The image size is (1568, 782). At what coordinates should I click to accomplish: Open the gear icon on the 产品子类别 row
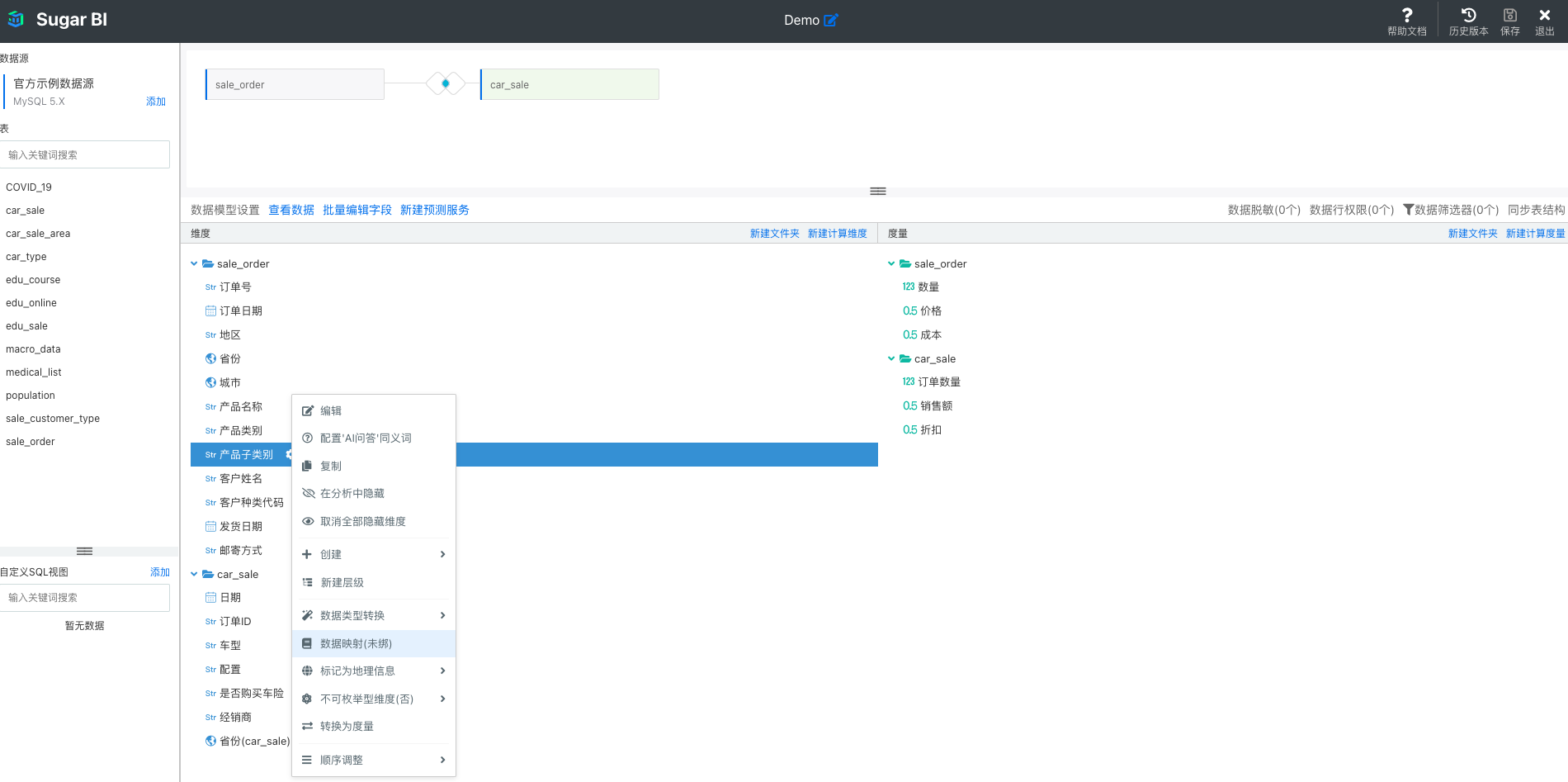click(x=289, y=454)
